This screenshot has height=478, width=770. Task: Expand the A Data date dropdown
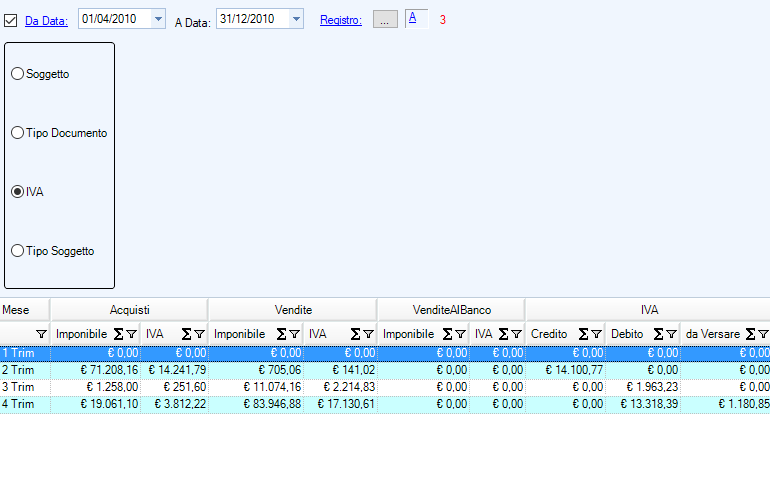coord(295,19)
